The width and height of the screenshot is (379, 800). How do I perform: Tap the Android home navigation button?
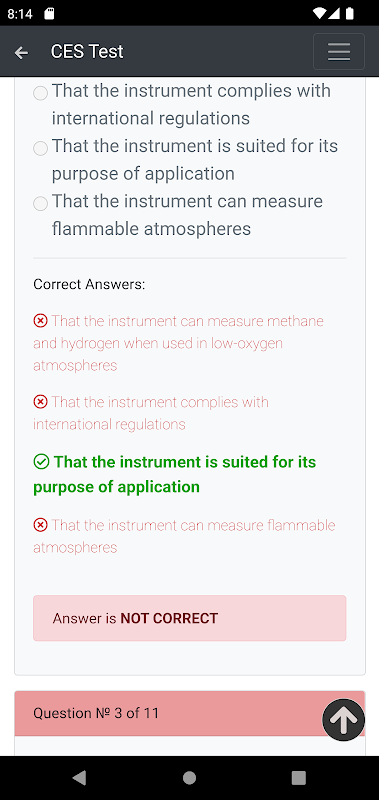click(x=189, y=778)
